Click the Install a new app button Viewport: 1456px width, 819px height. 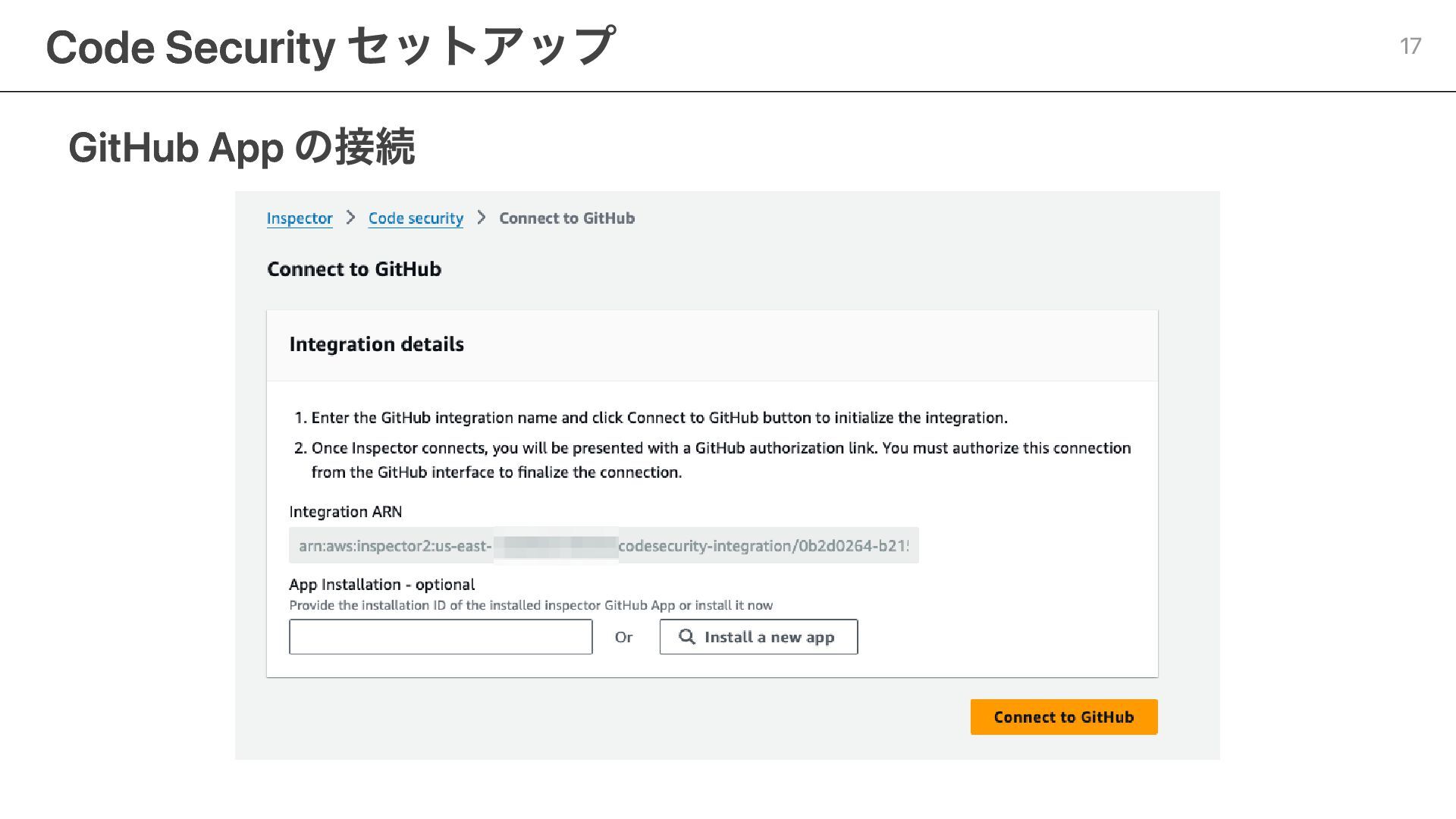(758, 637)
